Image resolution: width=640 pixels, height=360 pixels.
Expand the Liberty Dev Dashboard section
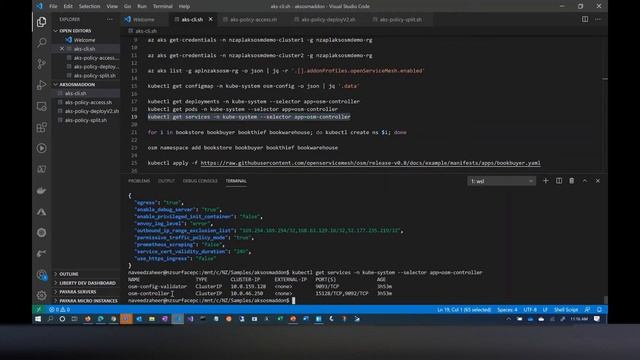pyautogui.click(x=87, y=283)
